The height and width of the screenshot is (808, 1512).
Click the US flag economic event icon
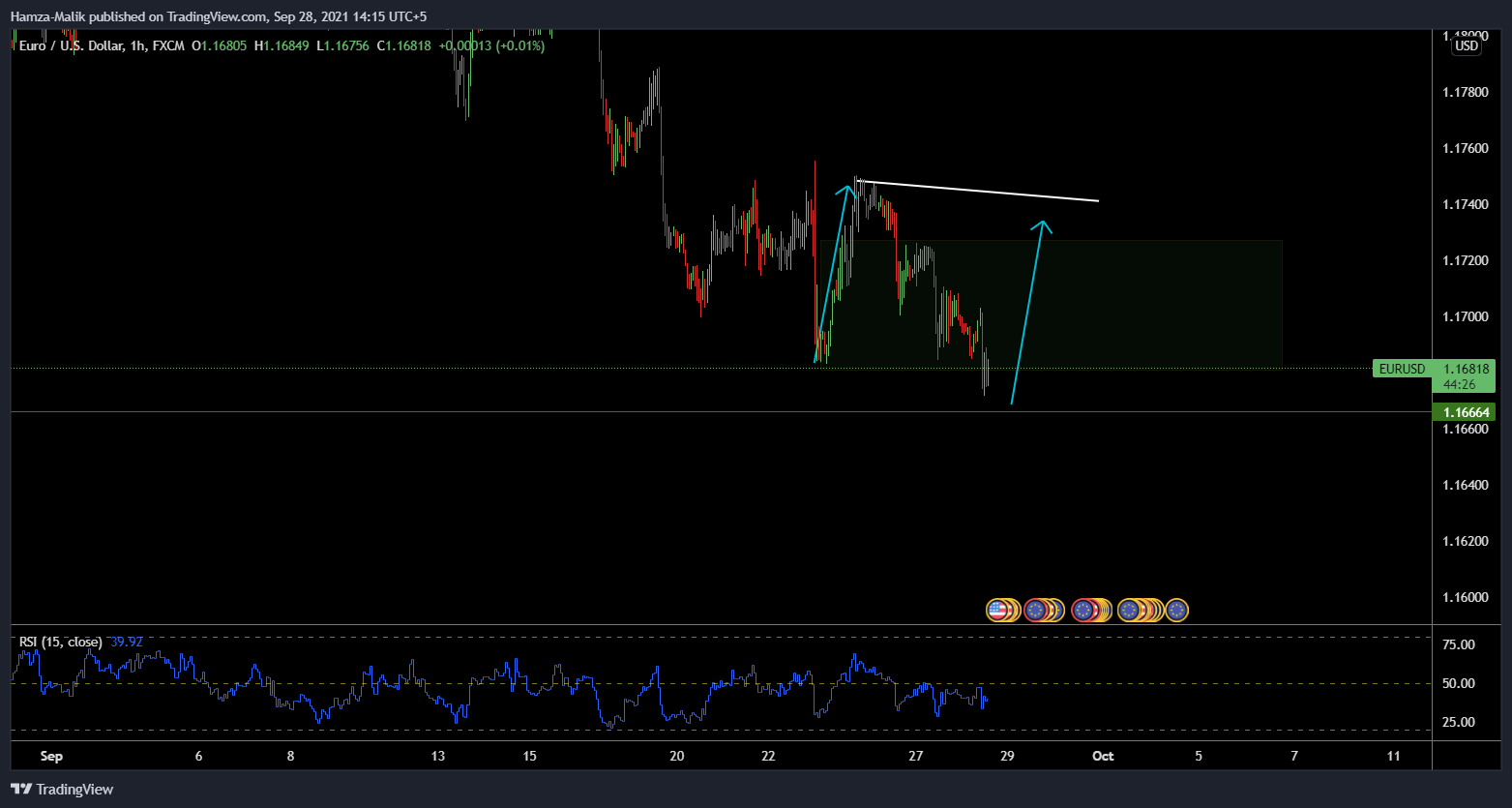click(997, 610)
